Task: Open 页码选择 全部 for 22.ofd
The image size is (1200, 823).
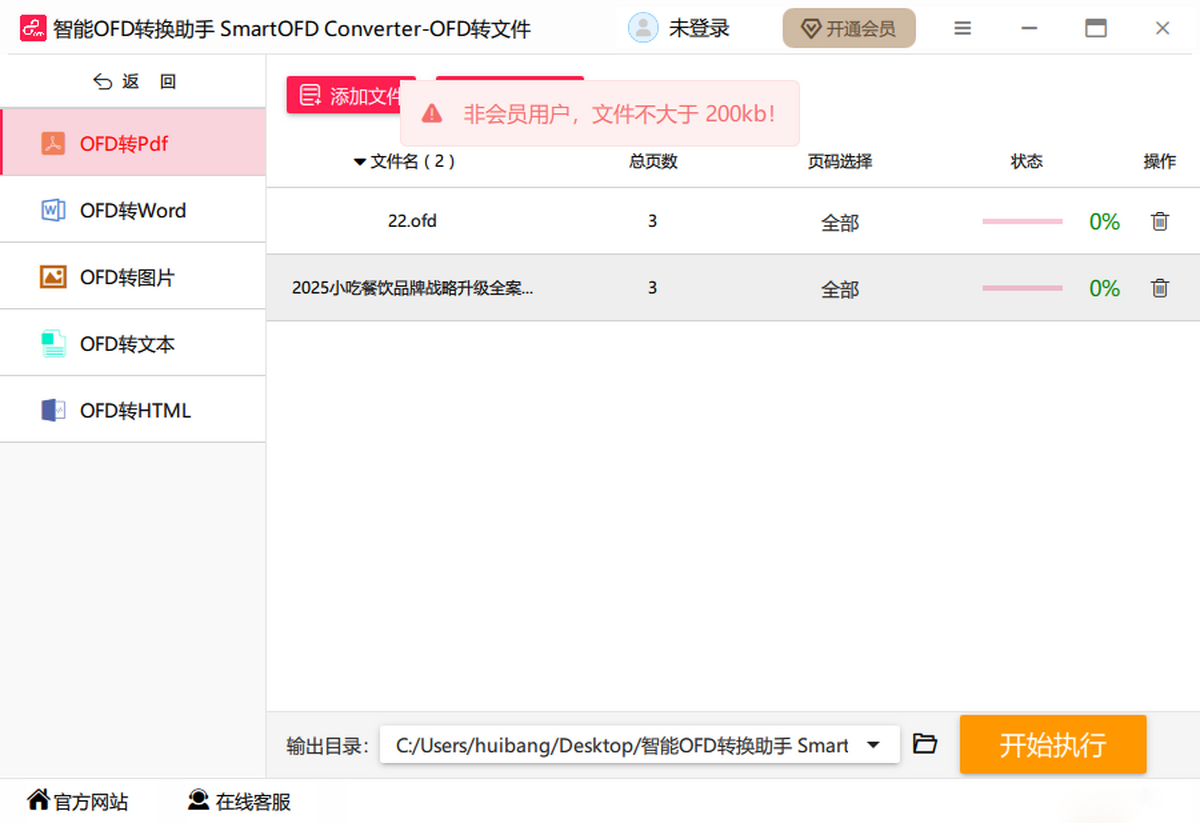Action: tap(839, 223)
